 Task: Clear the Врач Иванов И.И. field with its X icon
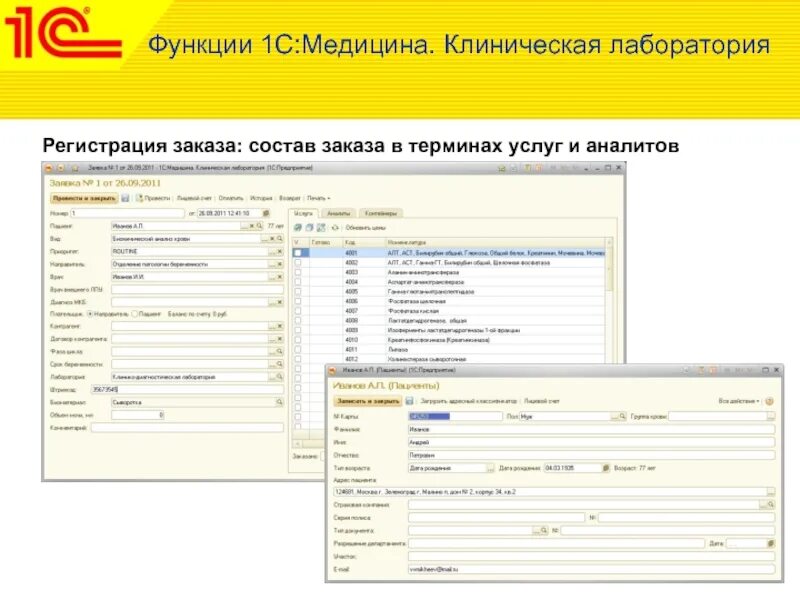click(x=280, y=277)
